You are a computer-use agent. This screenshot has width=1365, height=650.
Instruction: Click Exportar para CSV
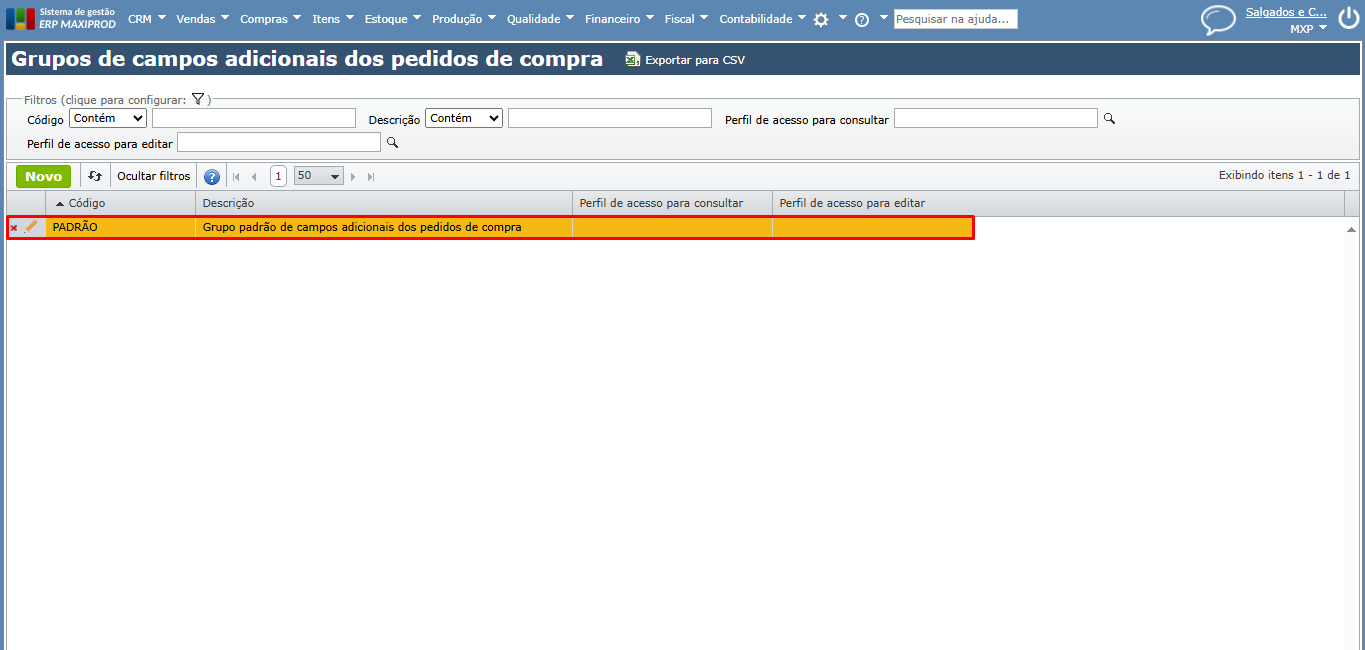point(695,60)
